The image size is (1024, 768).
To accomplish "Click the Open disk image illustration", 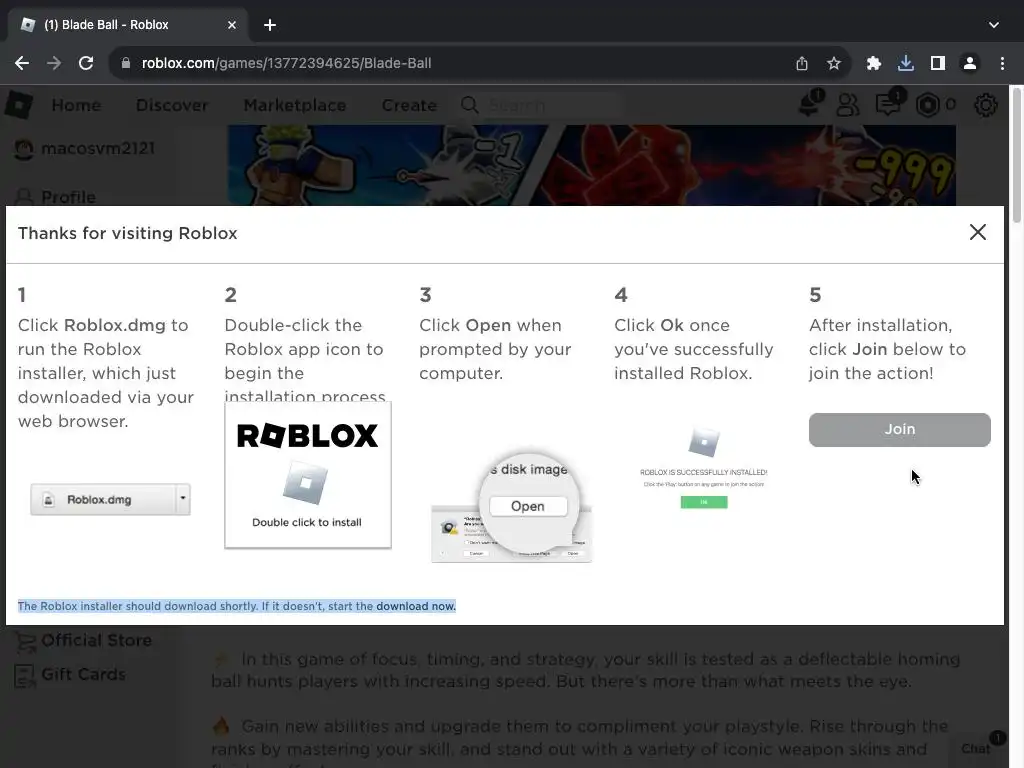I will click(511, 507).
